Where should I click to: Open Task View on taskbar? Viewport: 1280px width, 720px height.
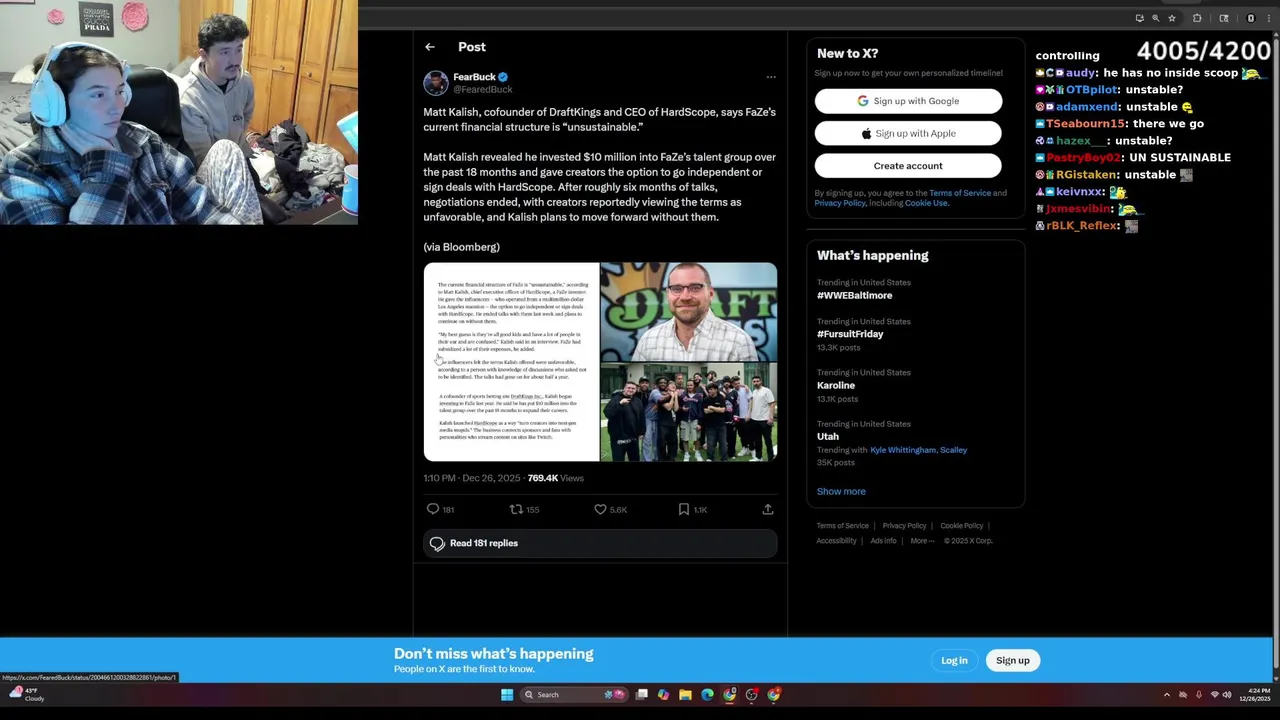point(641,694)
